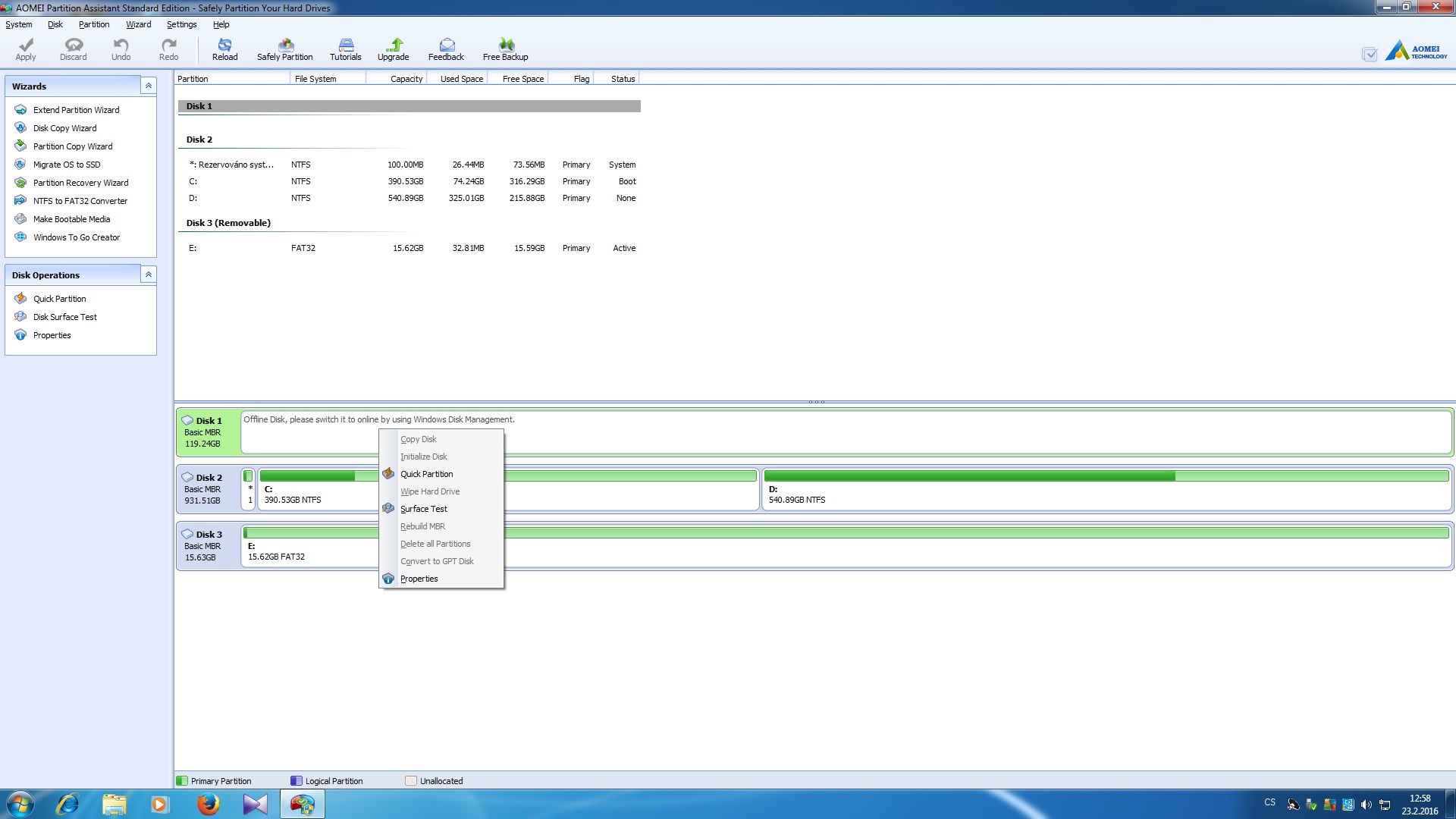Collapse the Wizards panel
1456x819 pixels.
pyautogui.click(x=149, y=86)
